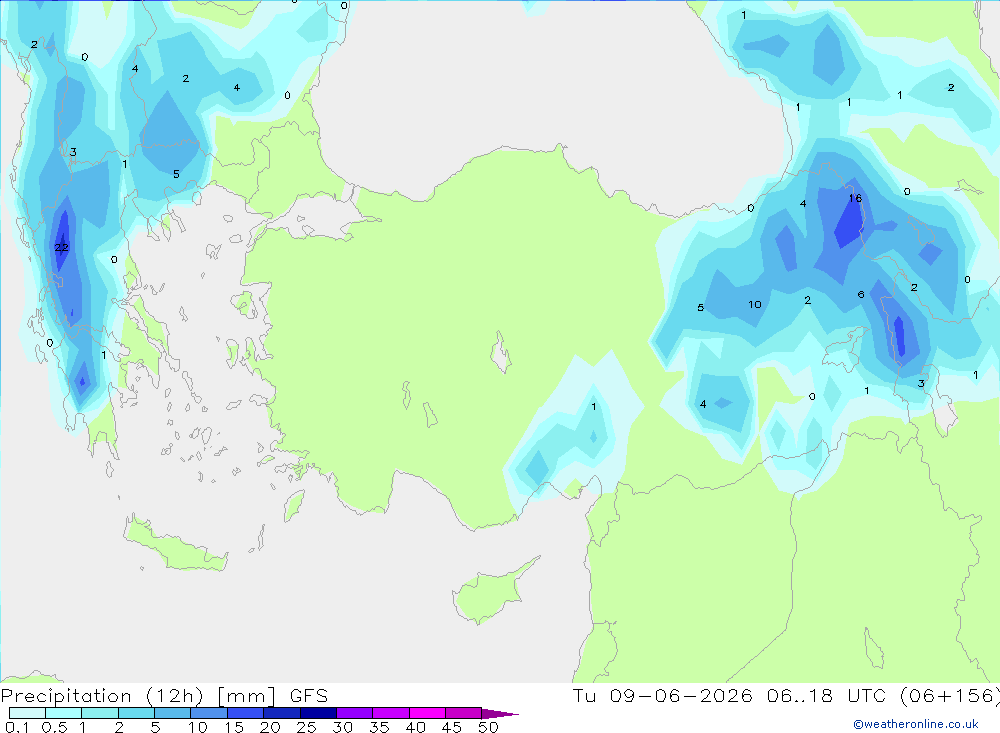The height and width of the screenshot is (733, 1000).
Task: Click the over-50 arrow tip of legend
Action: pyautogui.click(x=500, y=714)
